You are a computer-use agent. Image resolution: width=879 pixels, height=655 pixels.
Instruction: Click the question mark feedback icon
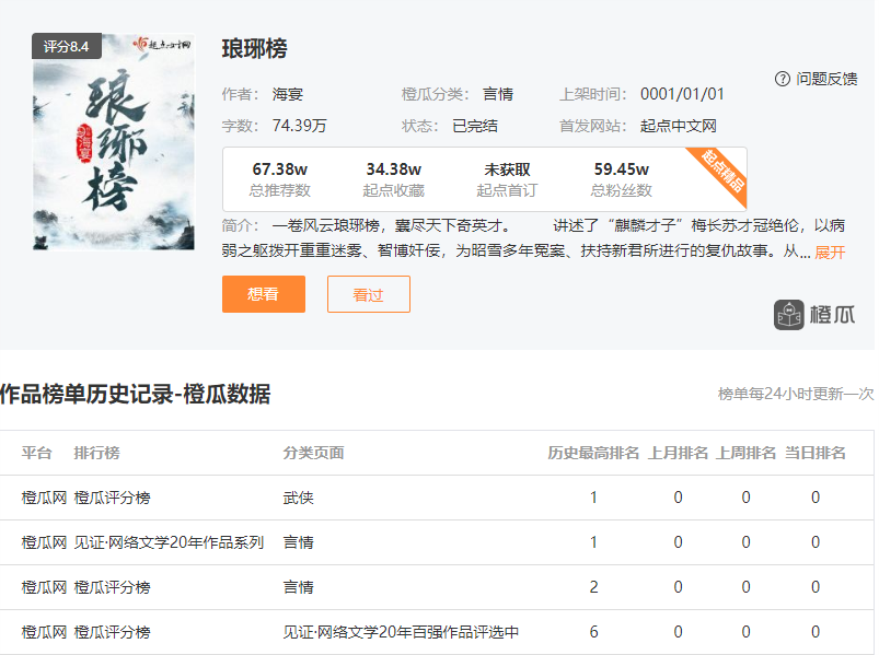pos(782,79)
